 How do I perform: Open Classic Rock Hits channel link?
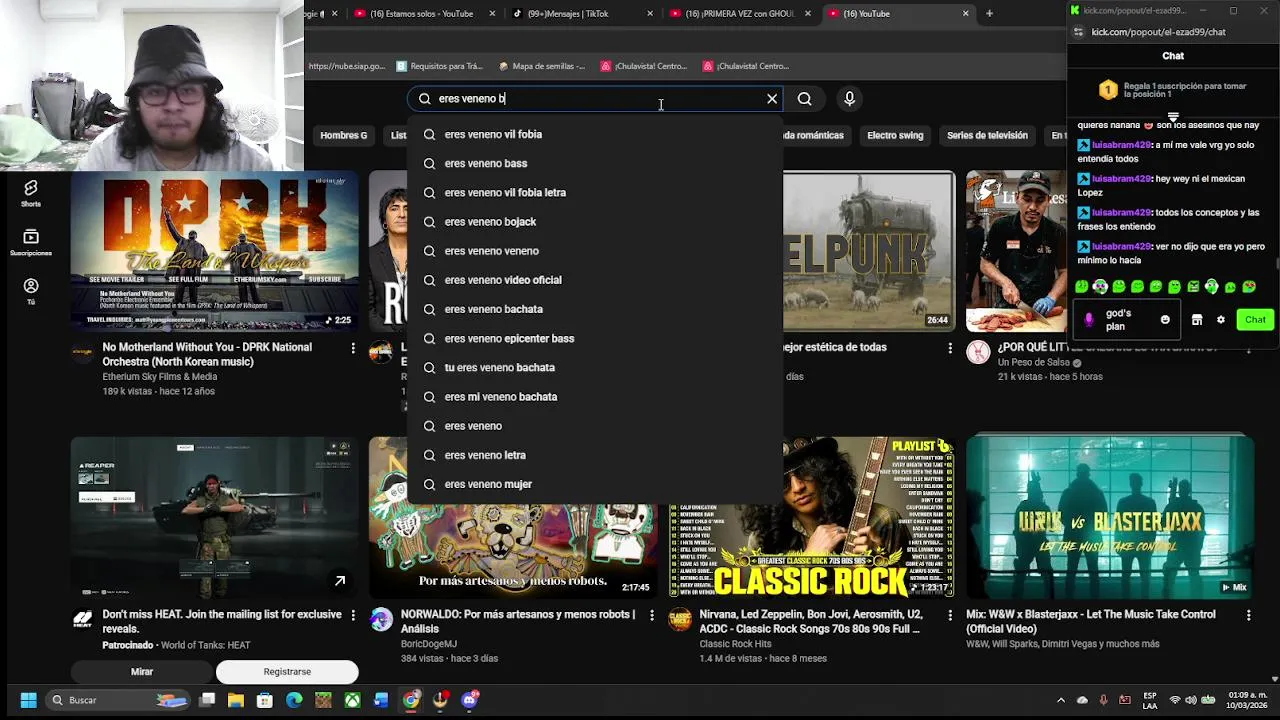(735, 644)
